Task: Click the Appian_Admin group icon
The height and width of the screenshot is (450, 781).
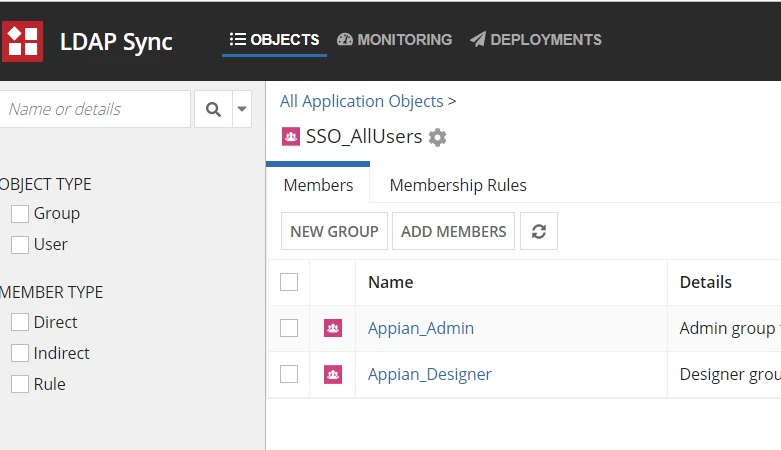Action: pos(333,328)
